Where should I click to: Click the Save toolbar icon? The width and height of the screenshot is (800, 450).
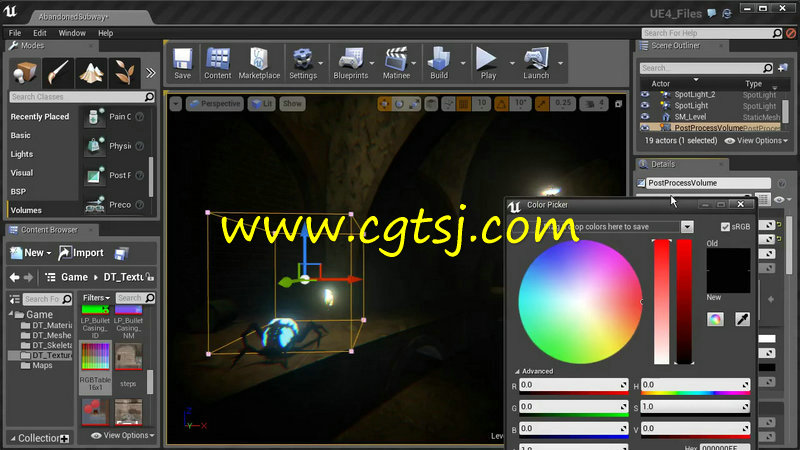click(182, 63)
